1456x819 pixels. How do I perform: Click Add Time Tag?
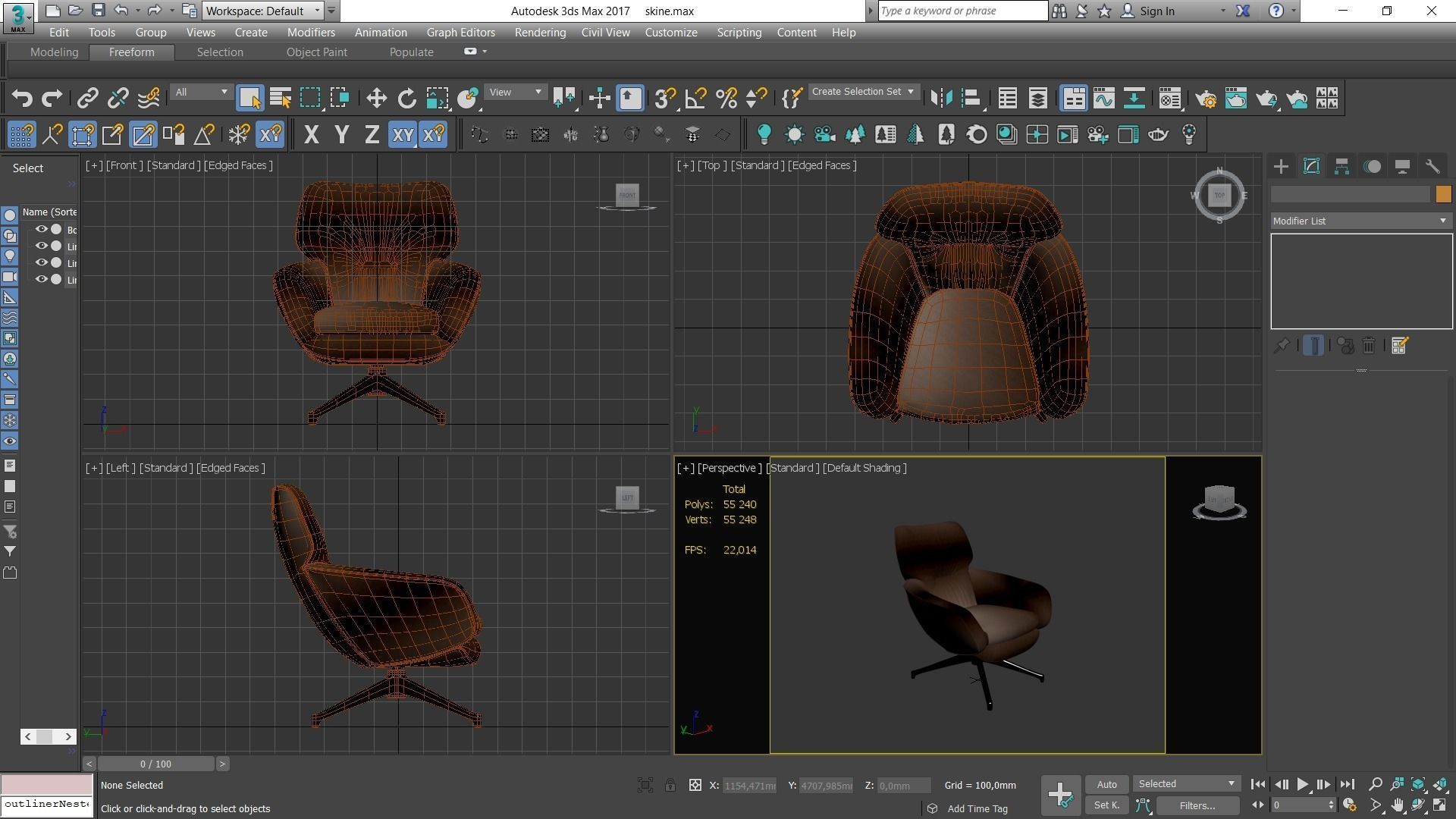tap(977, 808)
